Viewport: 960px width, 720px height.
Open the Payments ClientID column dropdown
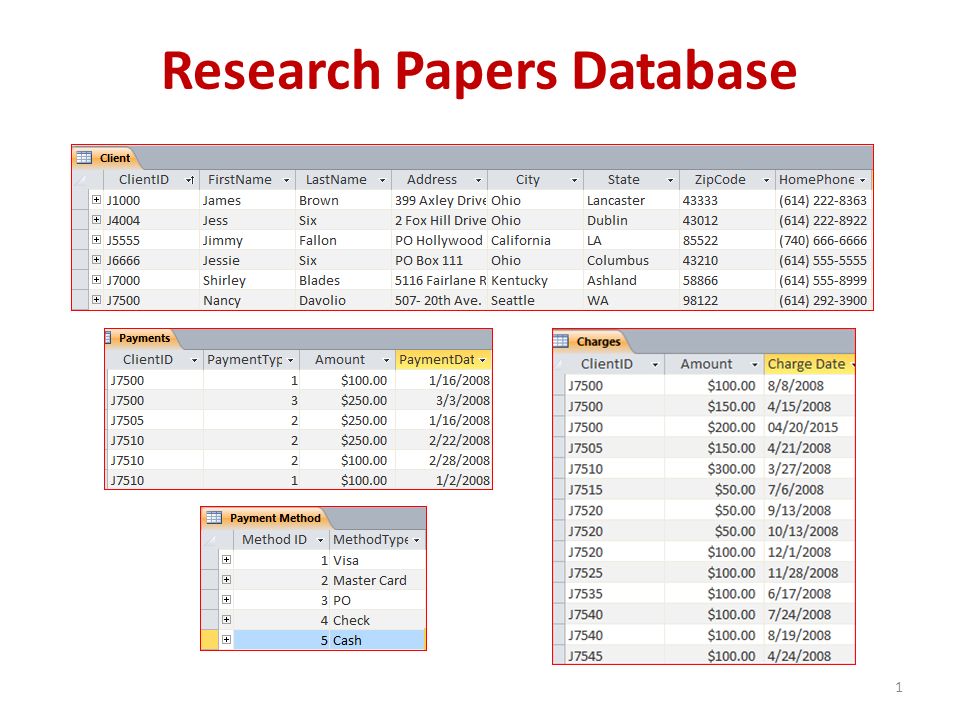(x=194, y=360)
